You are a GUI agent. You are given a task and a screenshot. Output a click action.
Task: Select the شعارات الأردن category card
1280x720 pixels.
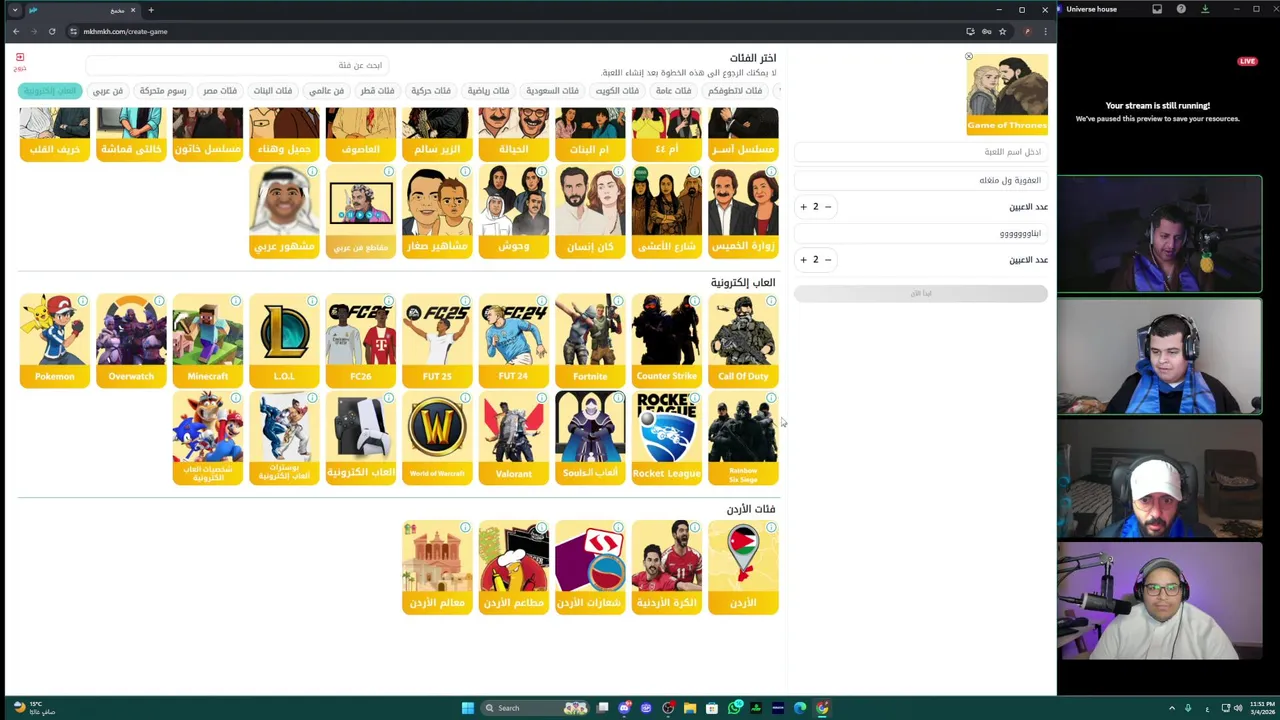(590, 567)
